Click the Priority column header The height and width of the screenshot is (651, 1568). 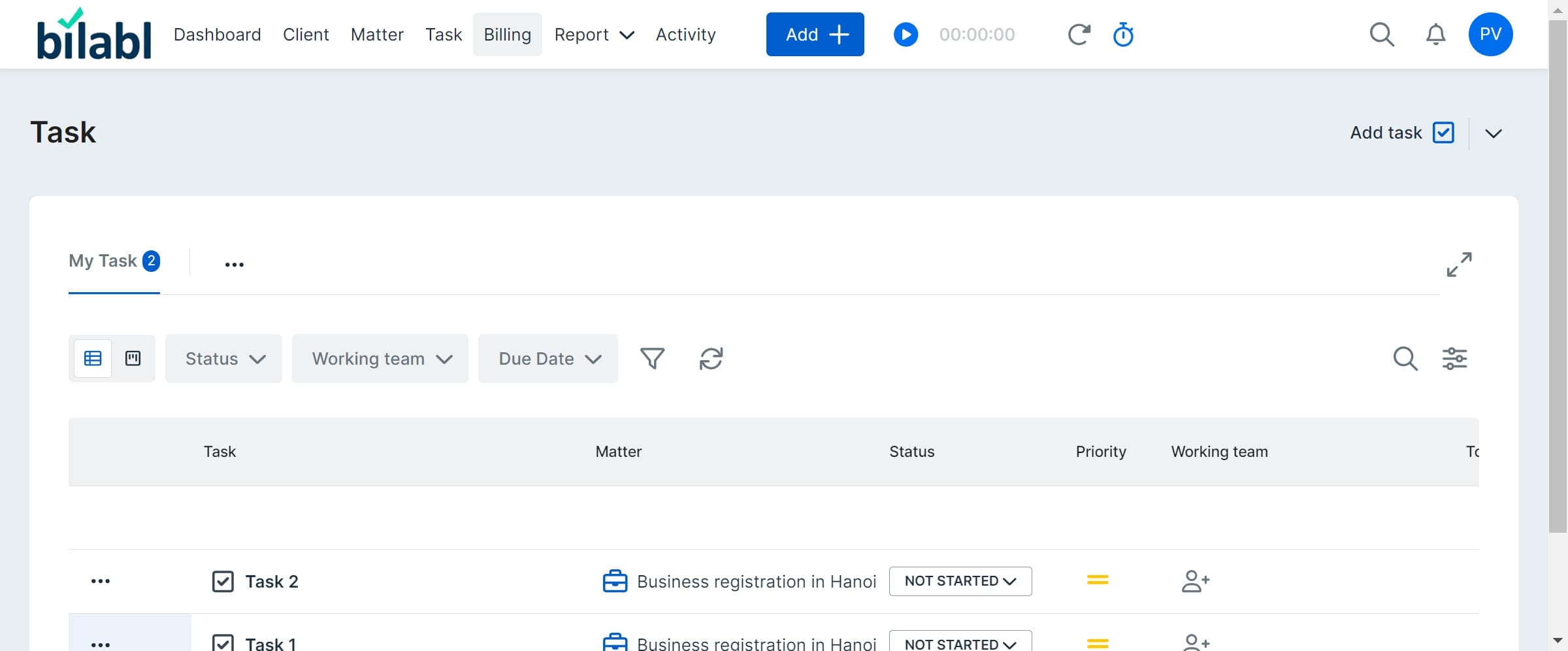(1101, 452)
